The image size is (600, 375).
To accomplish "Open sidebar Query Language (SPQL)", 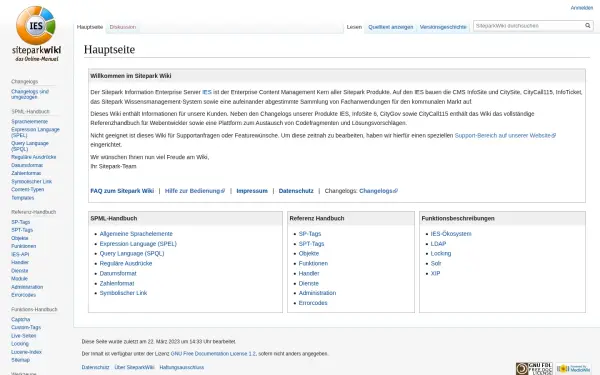I will (30, 146).
